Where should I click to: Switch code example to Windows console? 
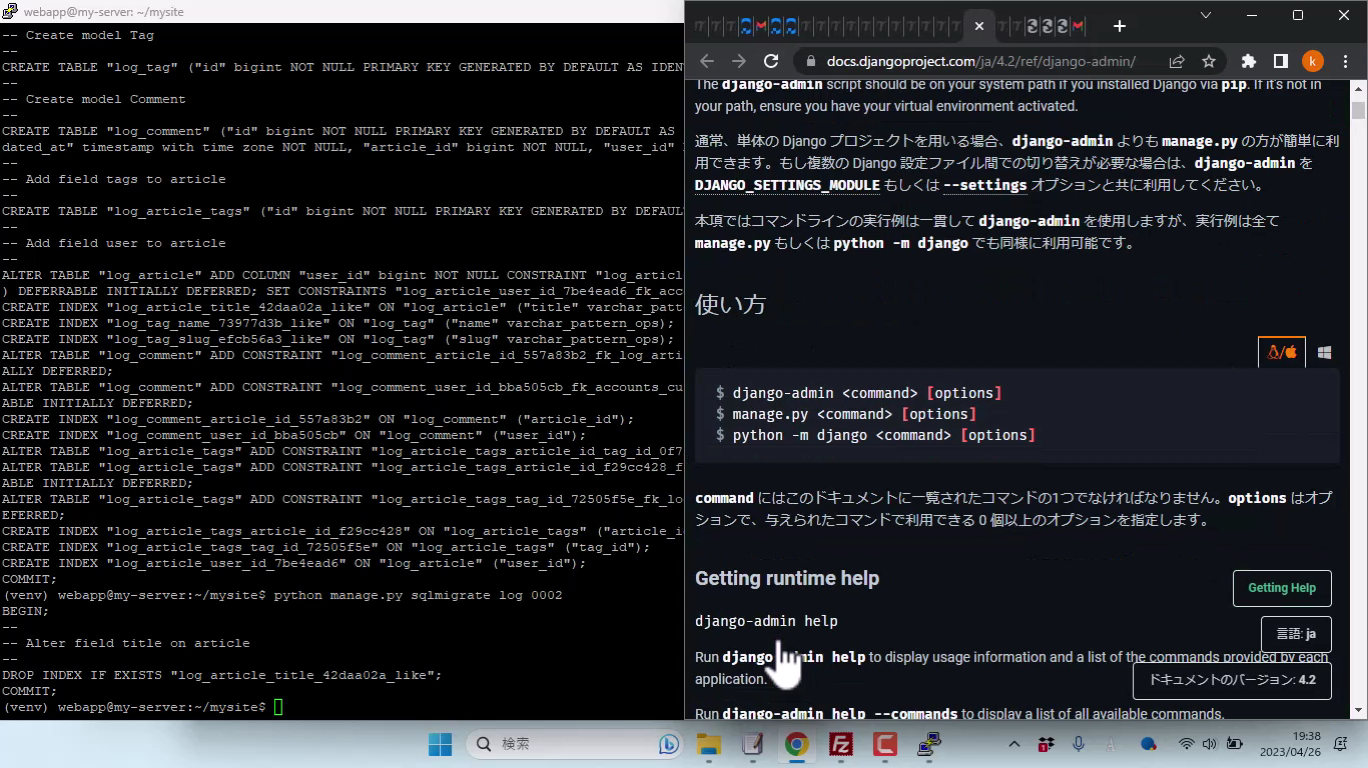pos(1324,353)
